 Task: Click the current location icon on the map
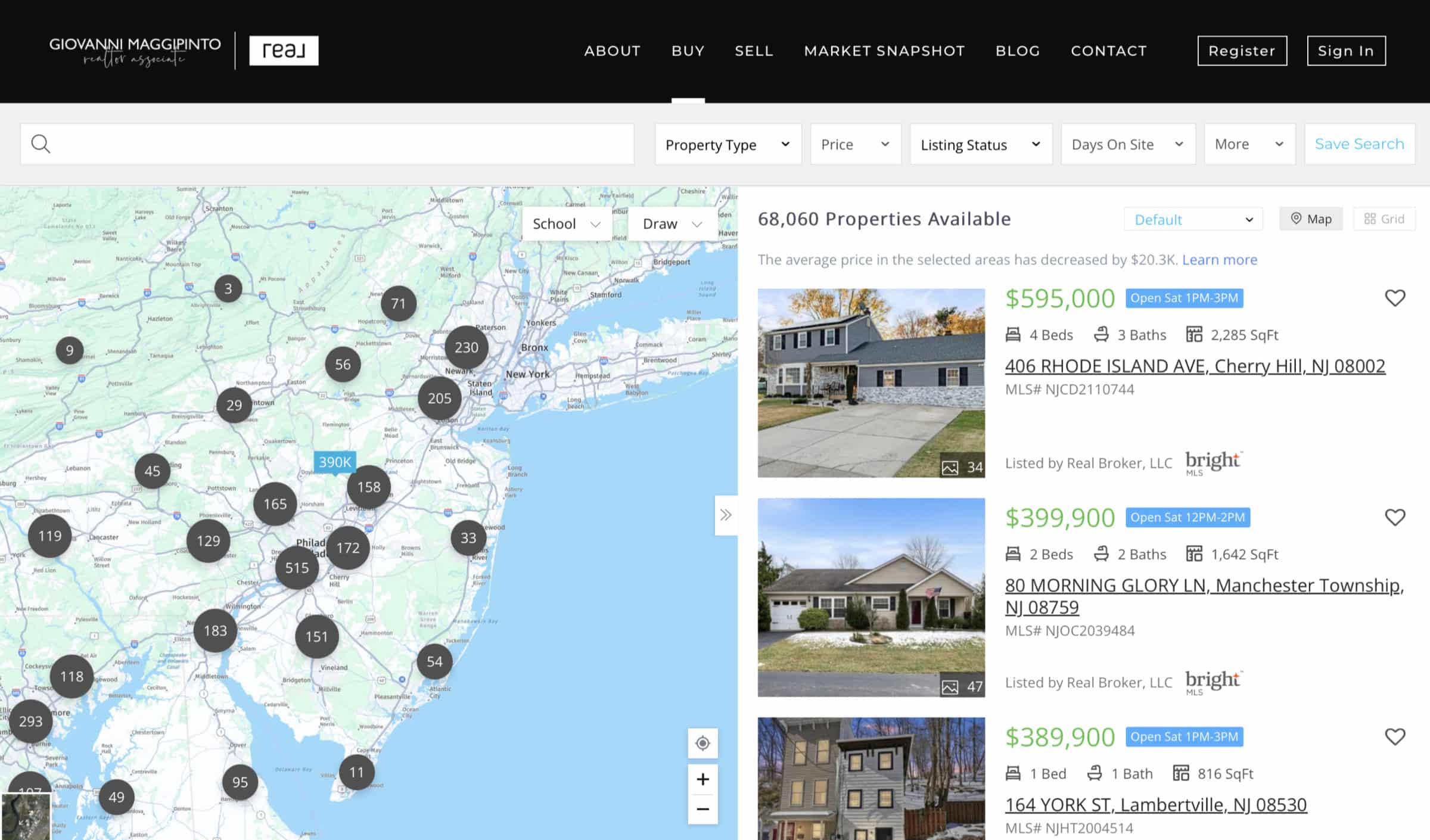(x=702, y=743)
